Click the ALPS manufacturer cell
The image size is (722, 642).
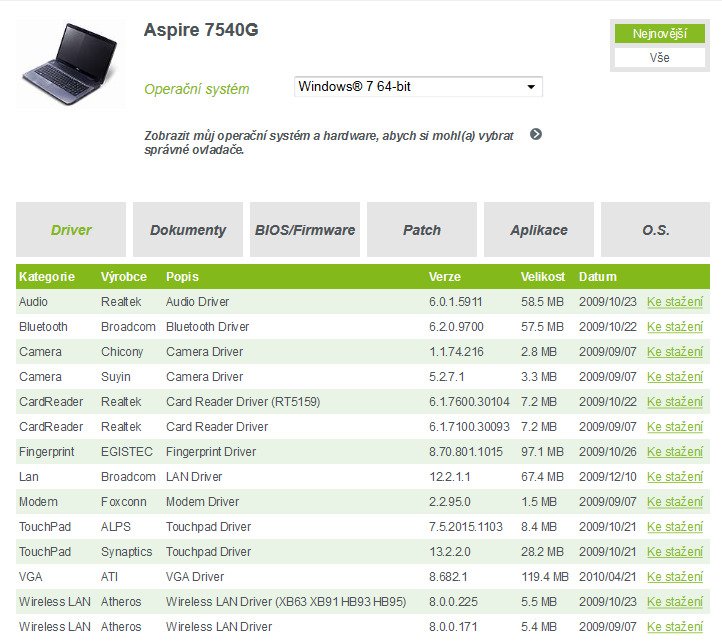click(116, 526)
